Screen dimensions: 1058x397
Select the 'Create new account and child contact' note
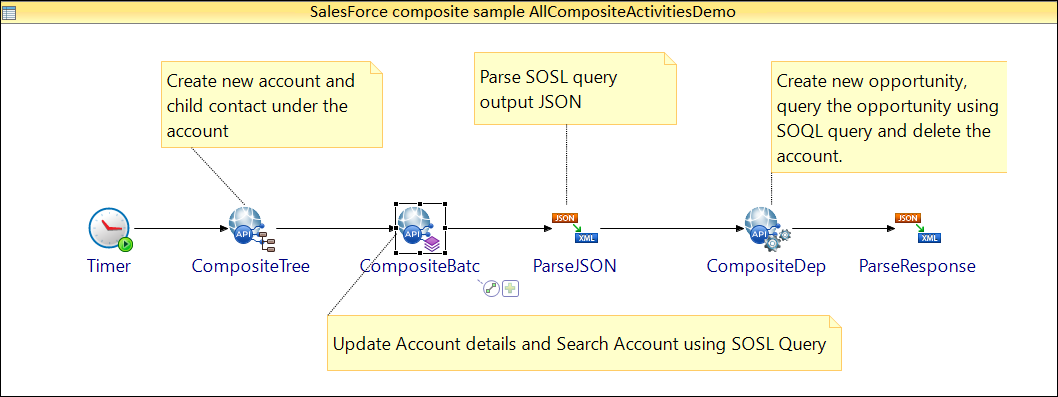point(271,105)
